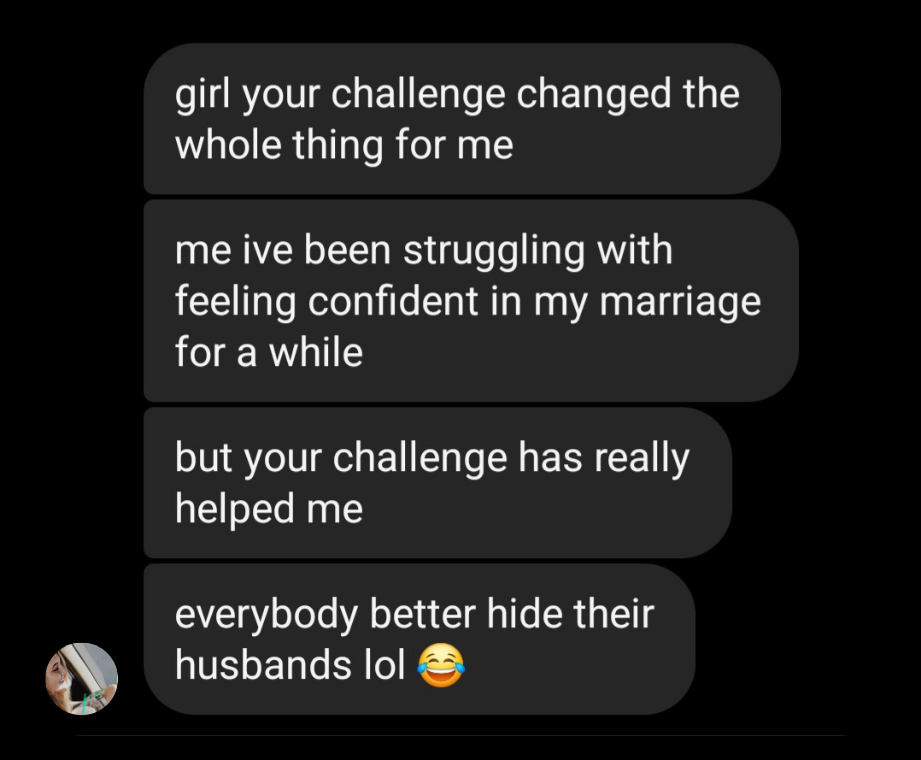921x760 pixels.
Task: Select the 'girl your challenge changed' message bubble
Action: tap(462, 119)
